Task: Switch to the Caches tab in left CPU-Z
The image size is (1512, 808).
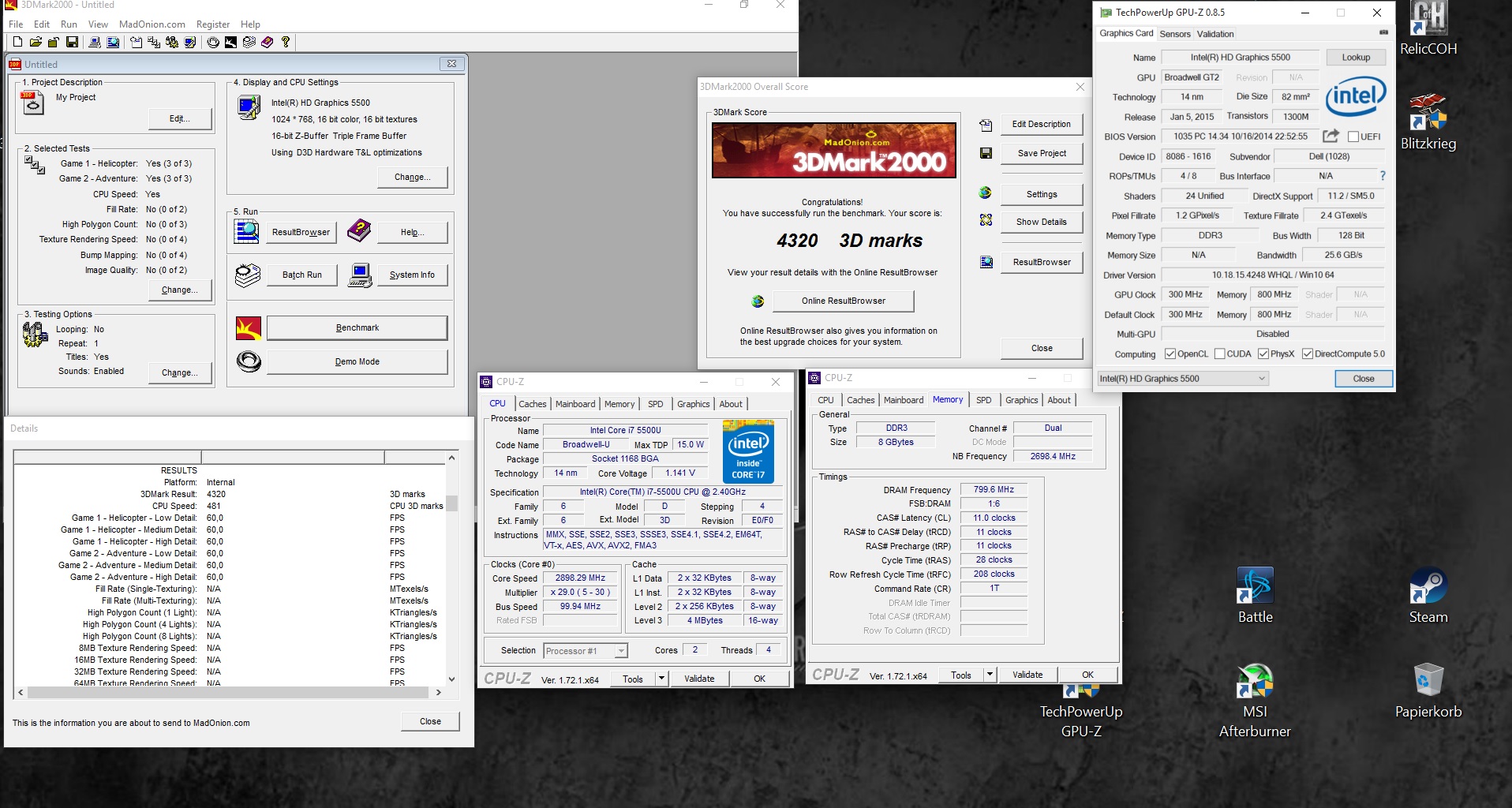Action: click(533, 404)
